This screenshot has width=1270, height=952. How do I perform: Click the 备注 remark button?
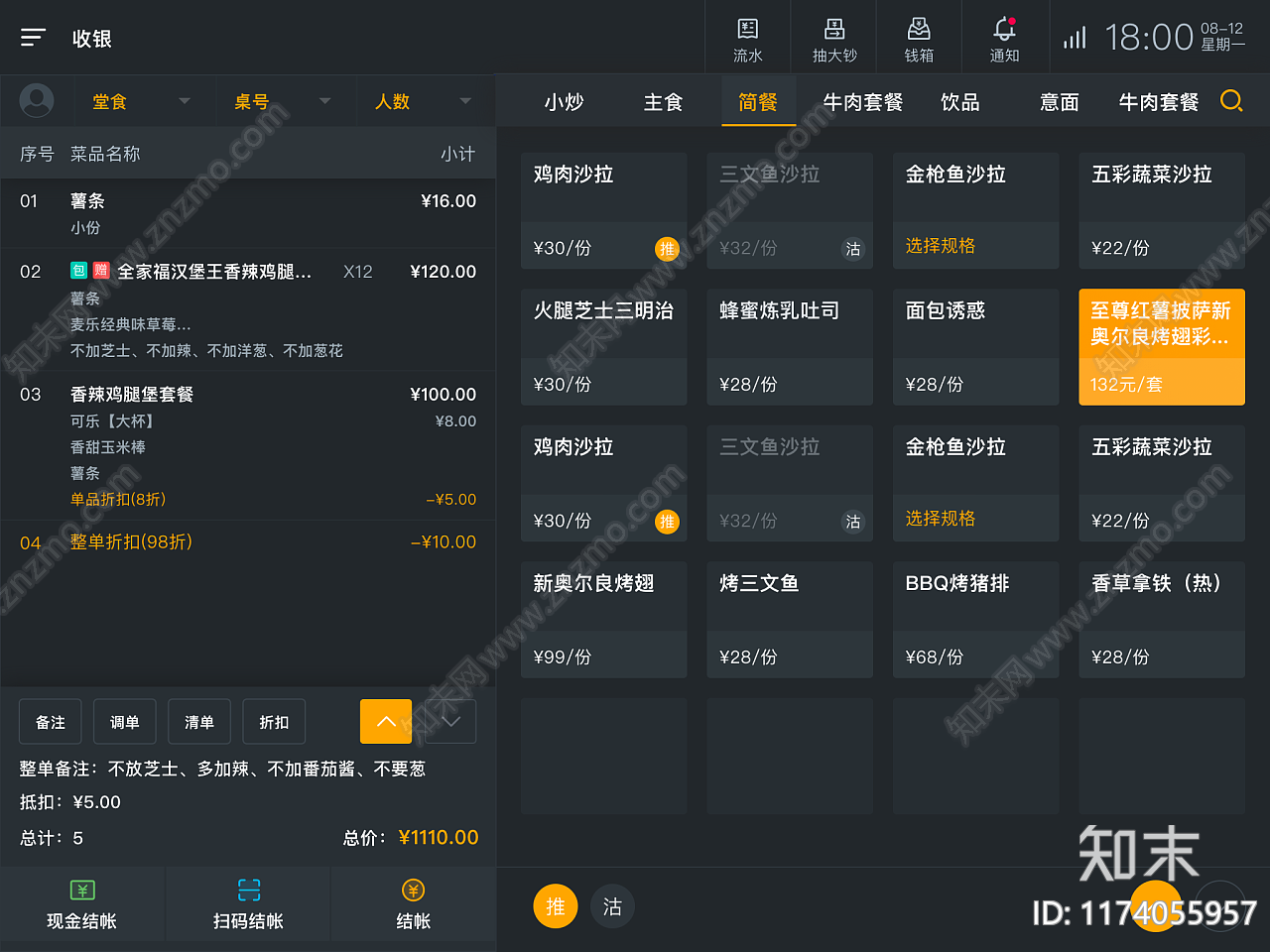[51, 721]
